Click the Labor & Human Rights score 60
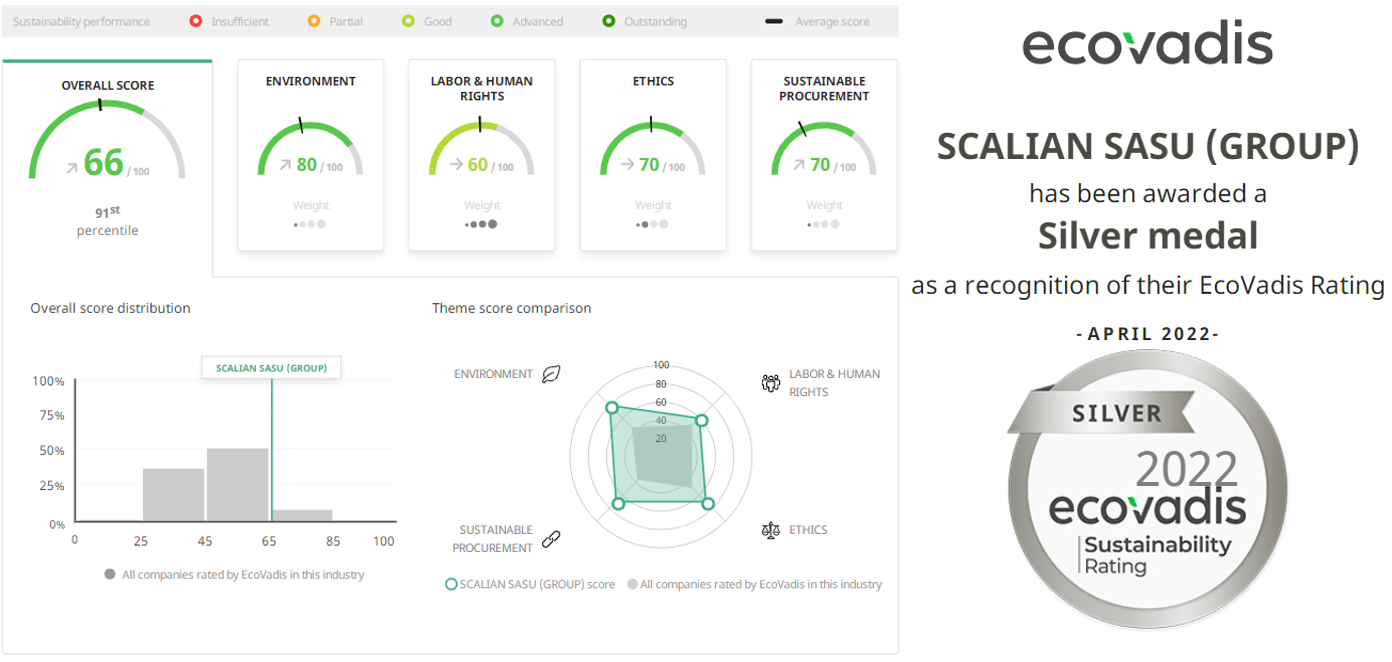Image resolution: width=1392 pixels, height=662 pixels. click(x=478, y=165)
